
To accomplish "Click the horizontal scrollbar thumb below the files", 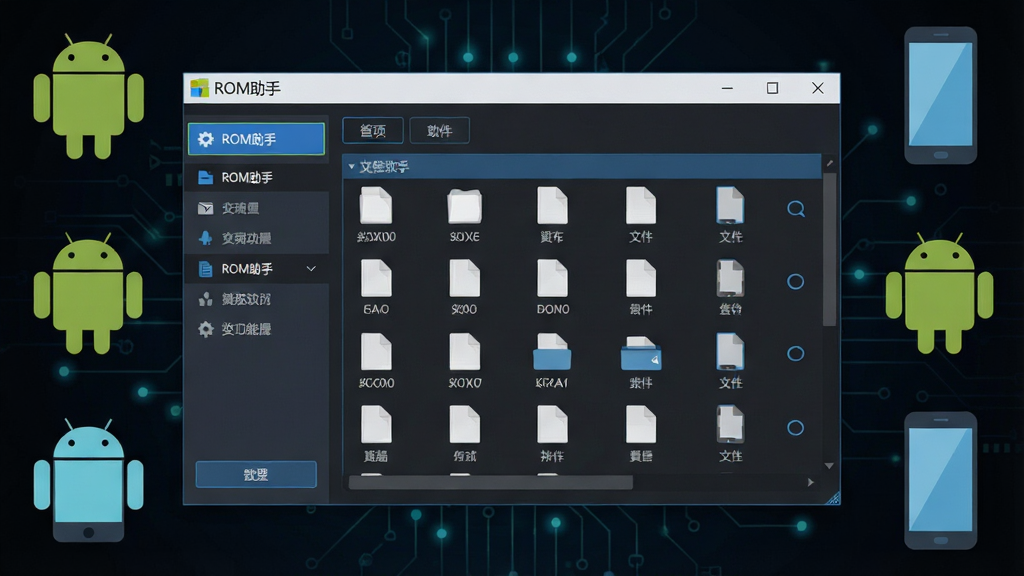I will click(490, 483).
